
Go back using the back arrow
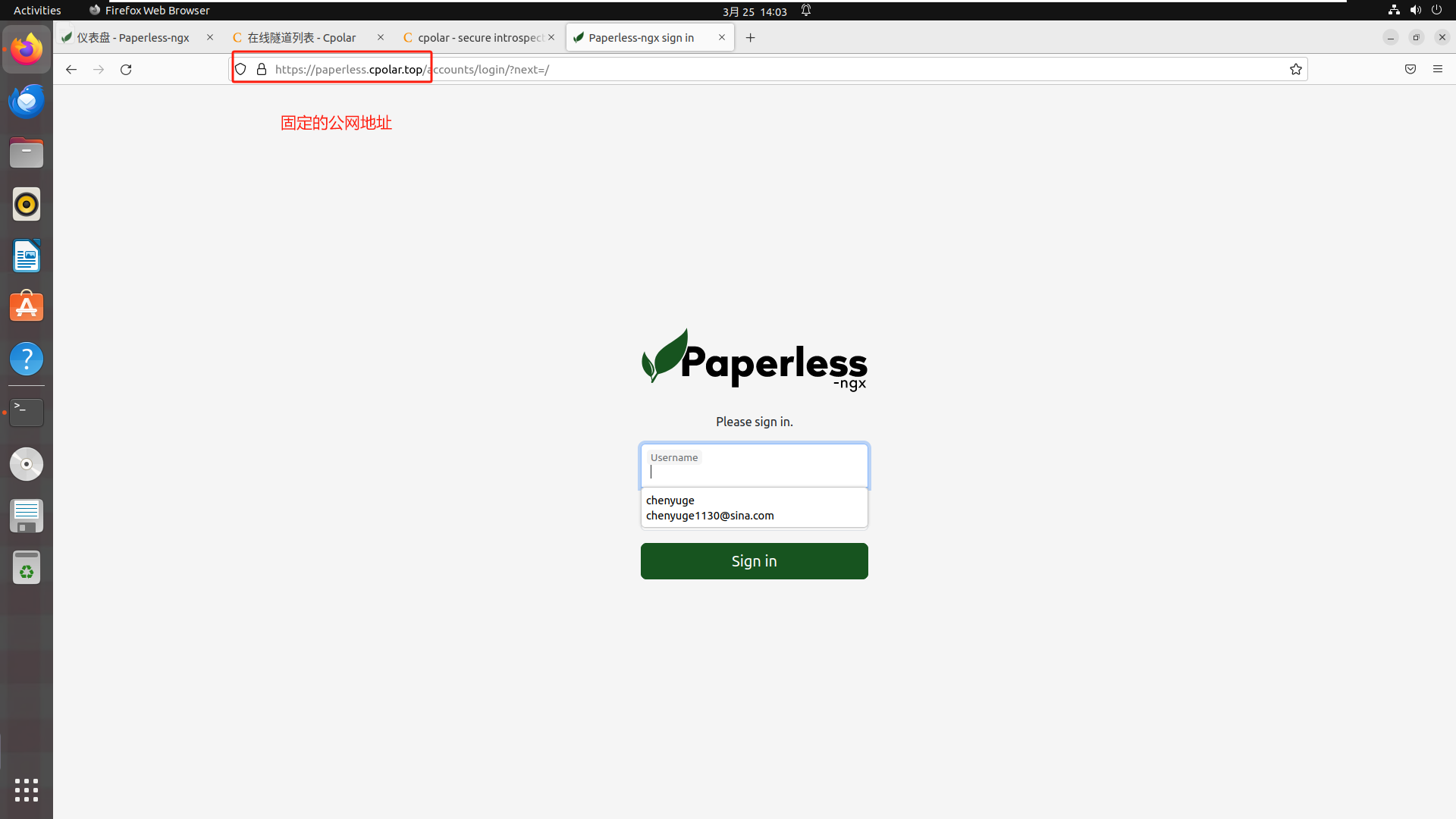[71, 69]
